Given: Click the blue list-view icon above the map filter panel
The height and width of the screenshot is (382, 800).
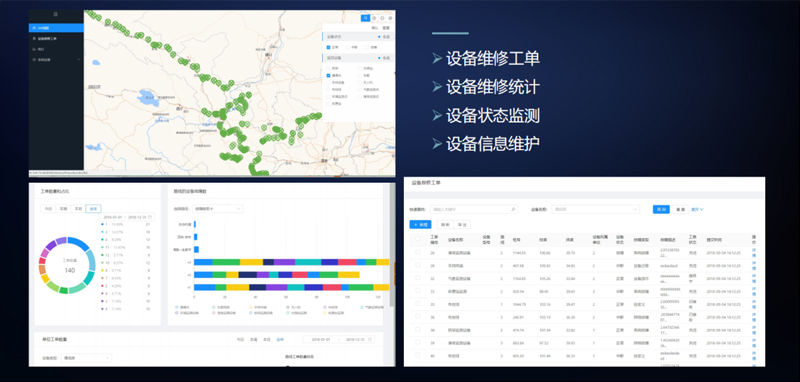Looking at the screenshot, I should [365, 18].
